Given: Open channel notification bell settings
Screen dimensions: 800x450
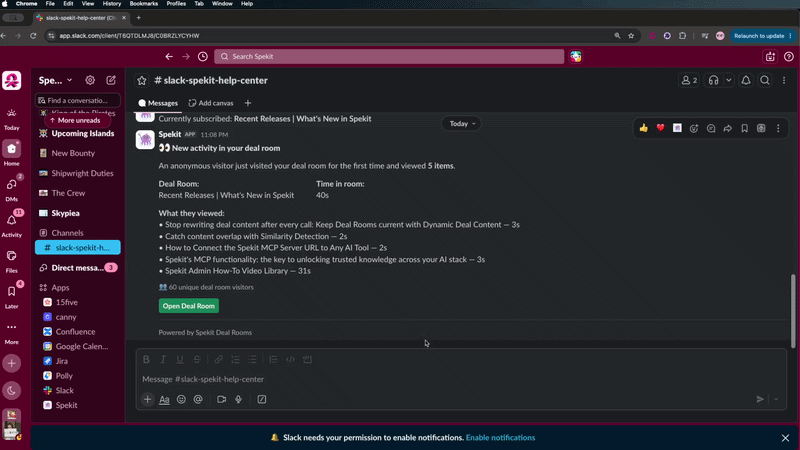Looking at the screenshot, I should click(746, 81).
